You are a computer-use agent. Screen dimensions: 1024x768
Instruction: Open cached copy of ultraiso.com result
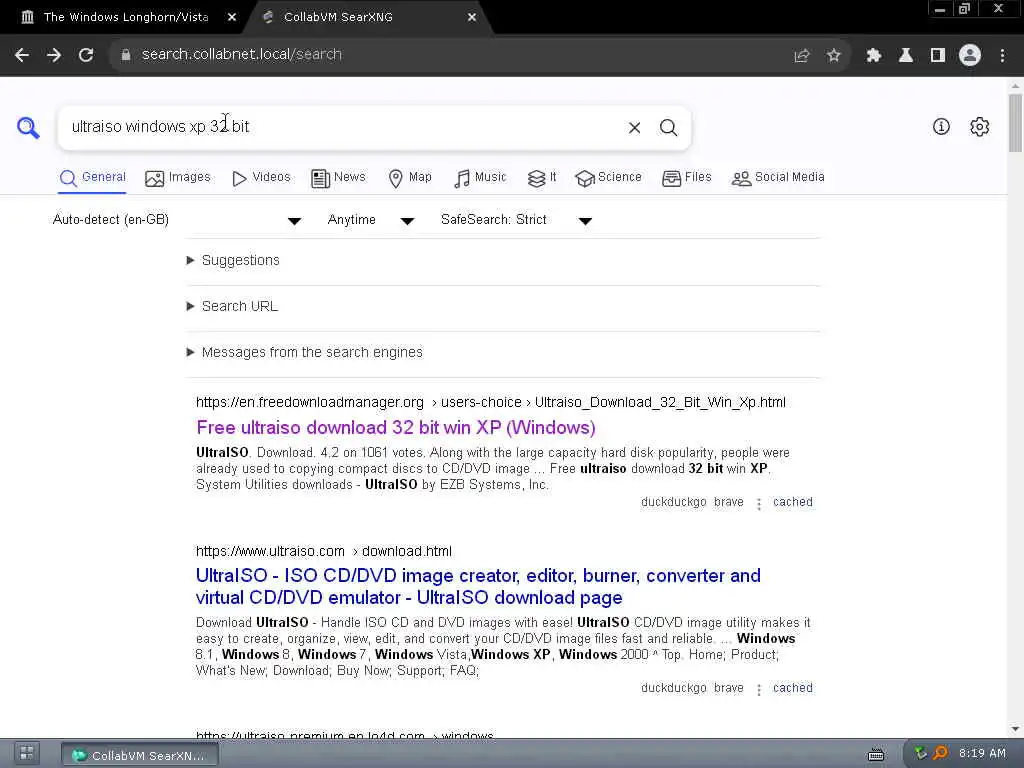793,688
